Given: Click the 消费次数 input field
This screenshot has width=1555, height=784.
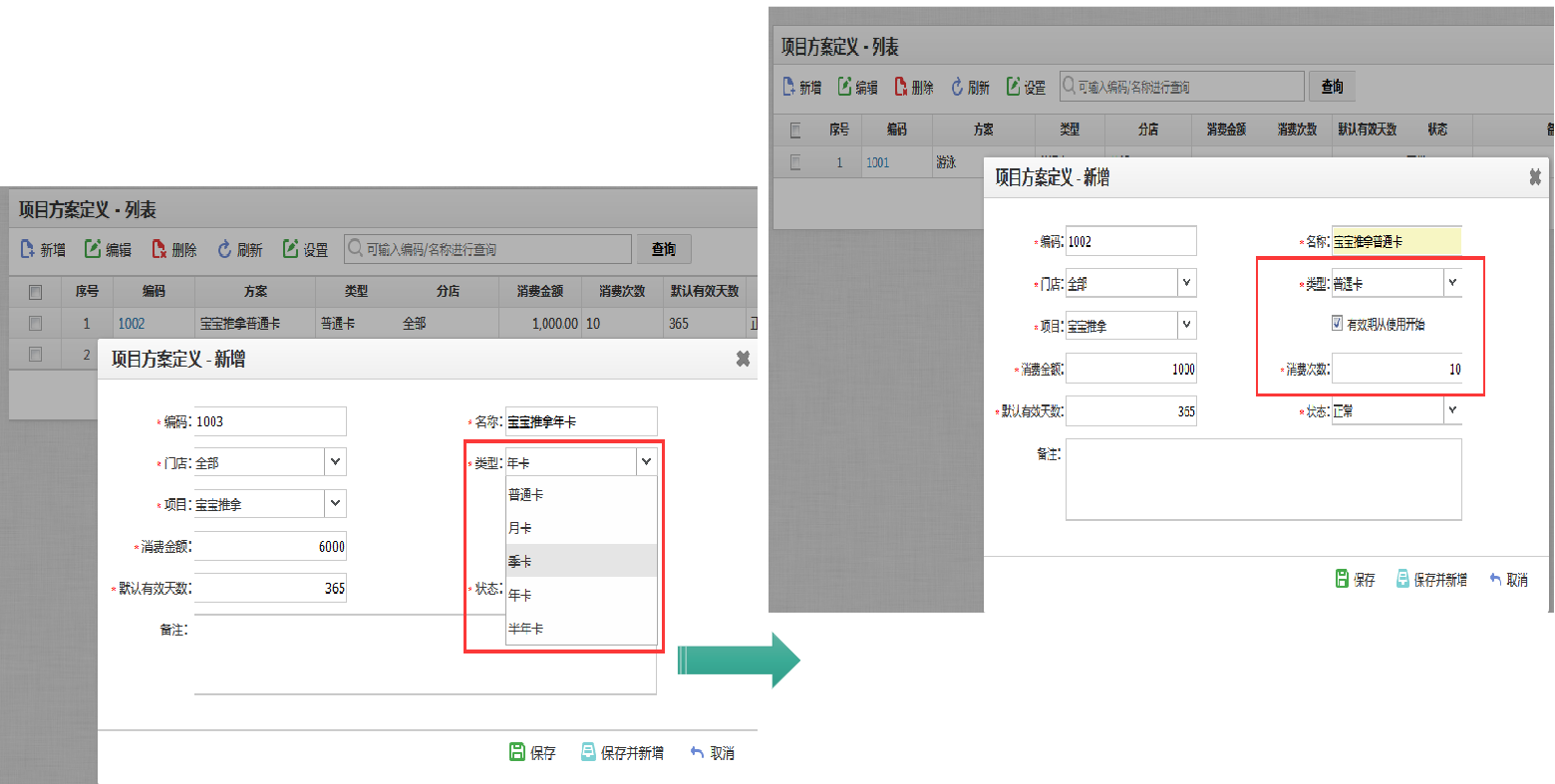Looking at the screenshot, I should pyautogui.click(x=1397, y=369).
